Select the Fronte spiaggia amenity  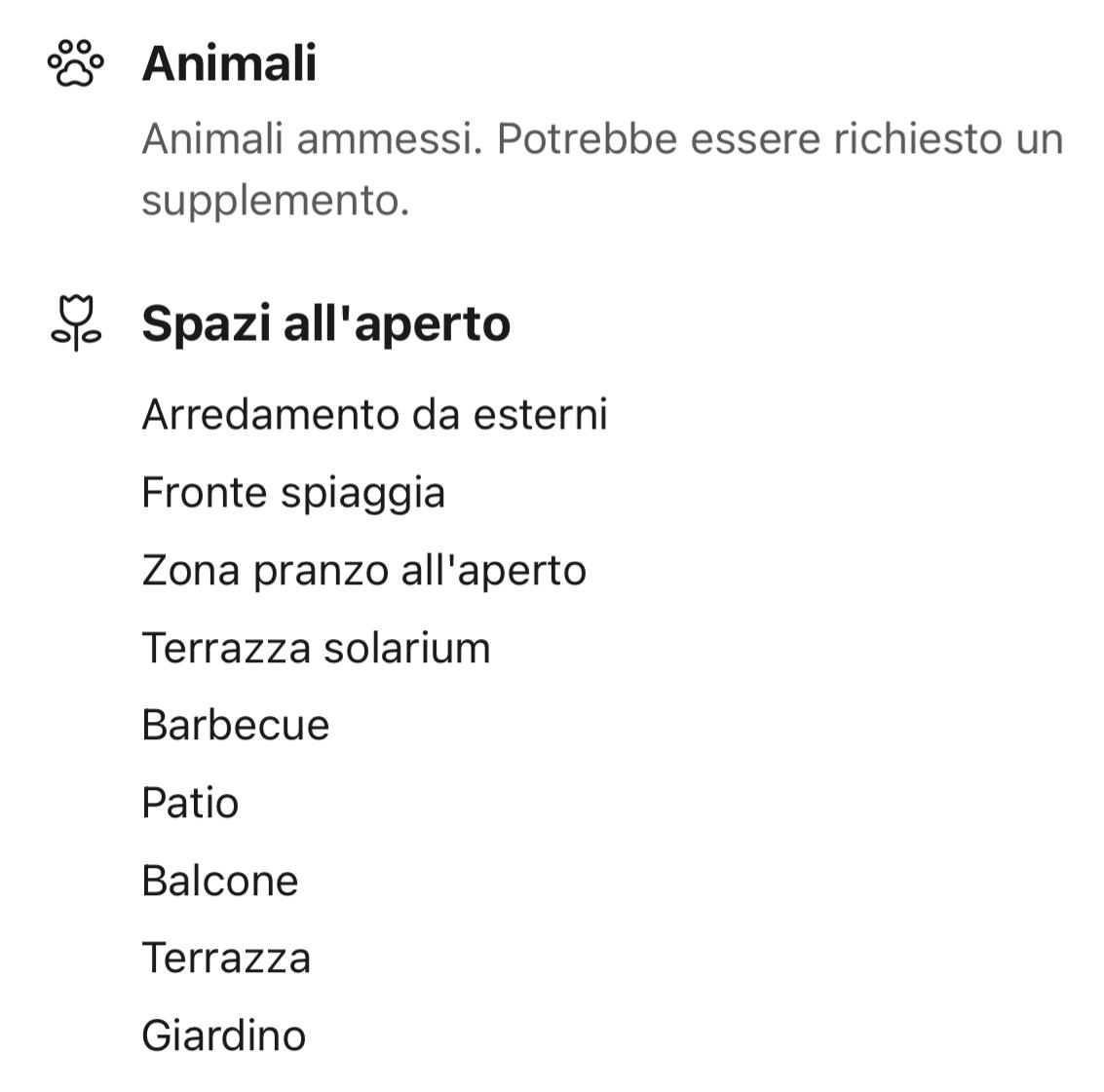pos(292,493)
